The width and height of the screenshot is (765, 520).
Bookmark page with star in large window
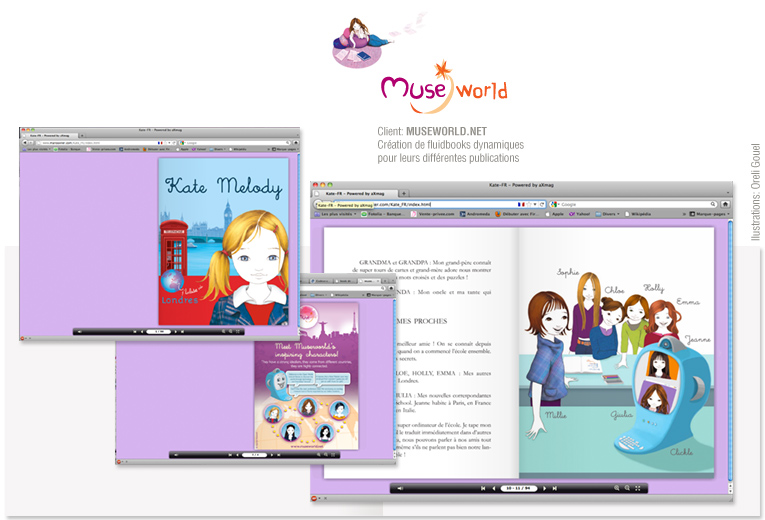(x=529, y=204)
